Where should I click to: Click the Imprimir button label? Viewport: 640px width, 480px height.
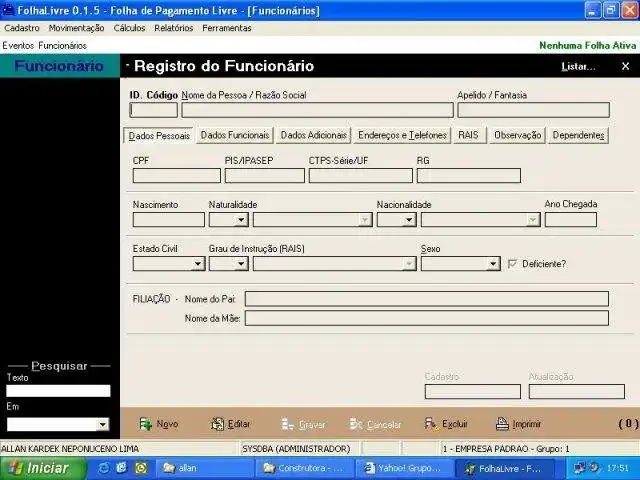pyautogui.click(x=527, y=424)
